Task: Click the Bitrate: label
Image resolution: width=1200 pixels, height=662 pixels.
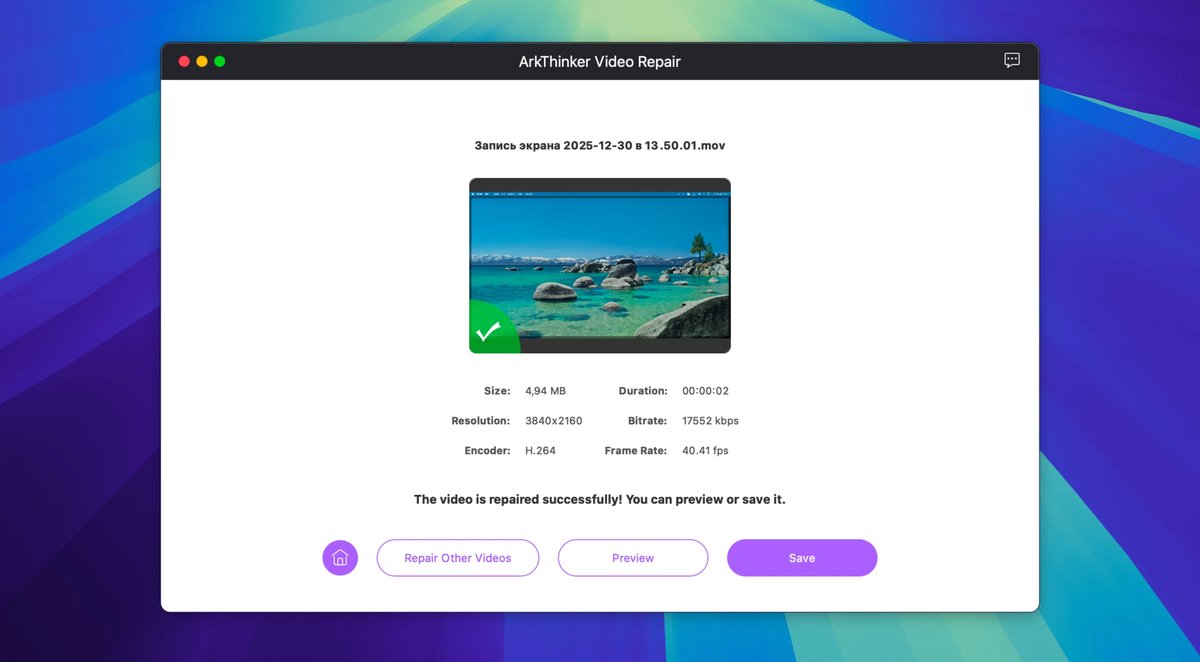Action: click(x=648, y=421)
